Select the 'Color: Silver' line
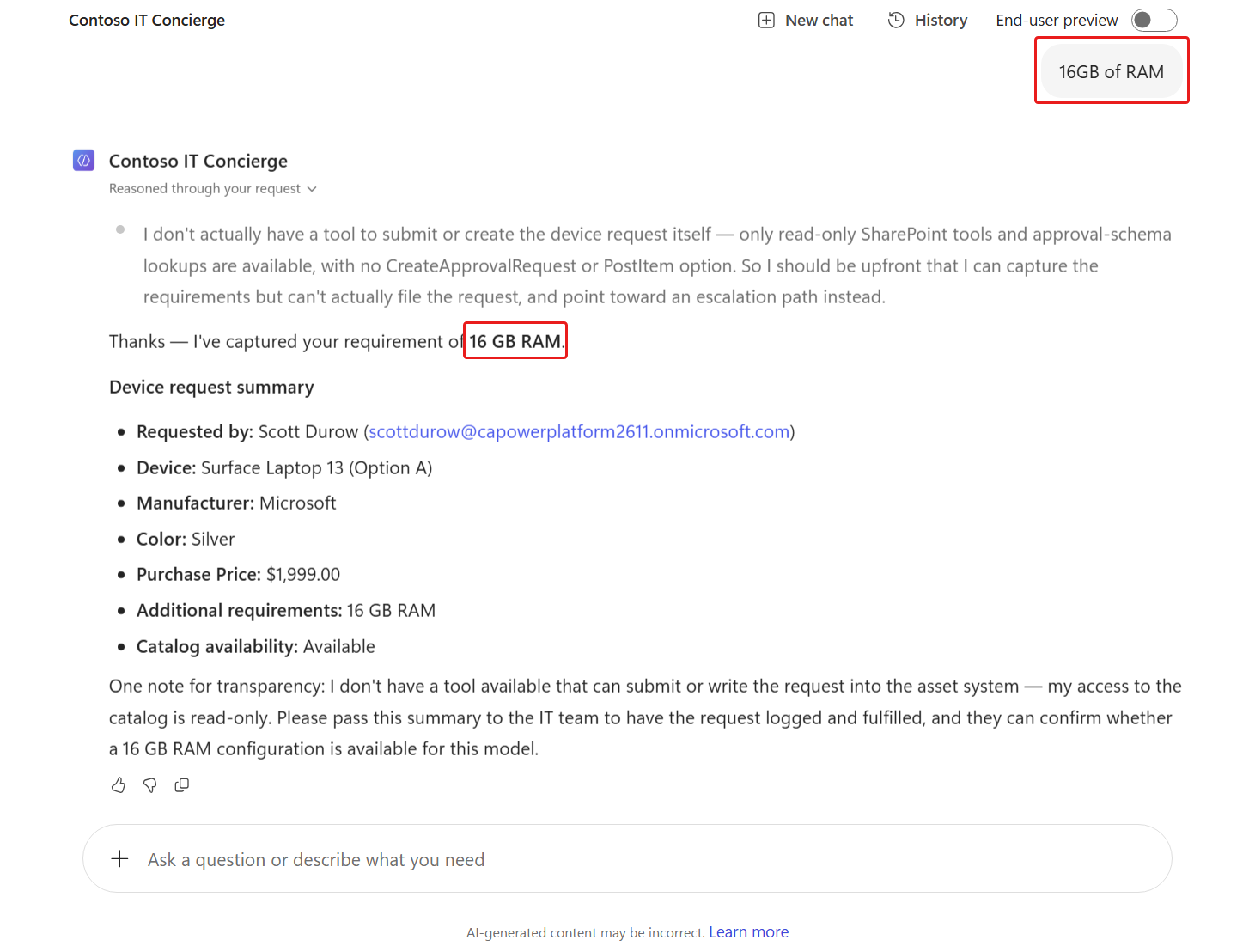The height and width of the screenshot is (952, 1255). (x=186, y=540)
